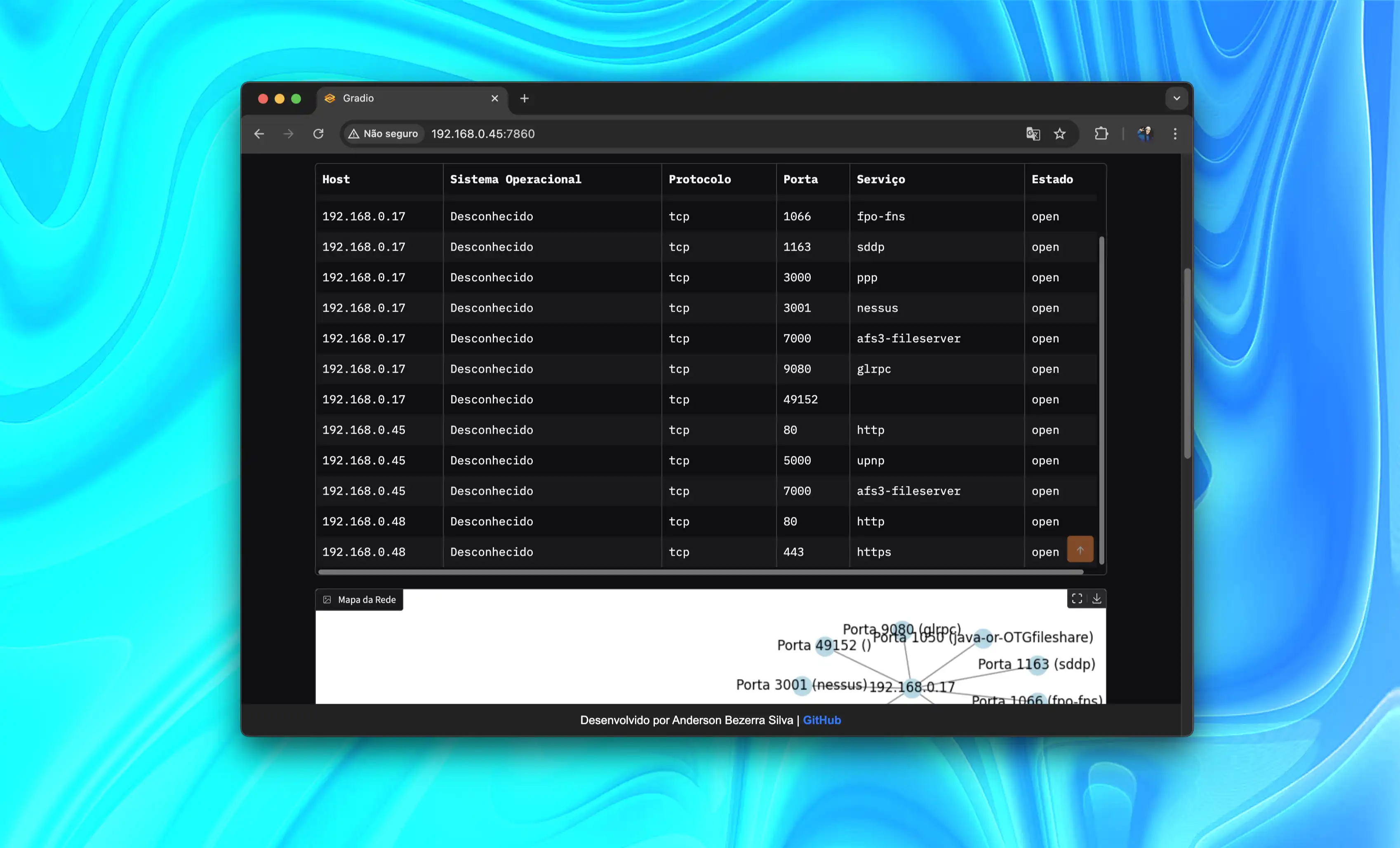
Task: Close the Gradio tab
Action: tap(494, 98)
